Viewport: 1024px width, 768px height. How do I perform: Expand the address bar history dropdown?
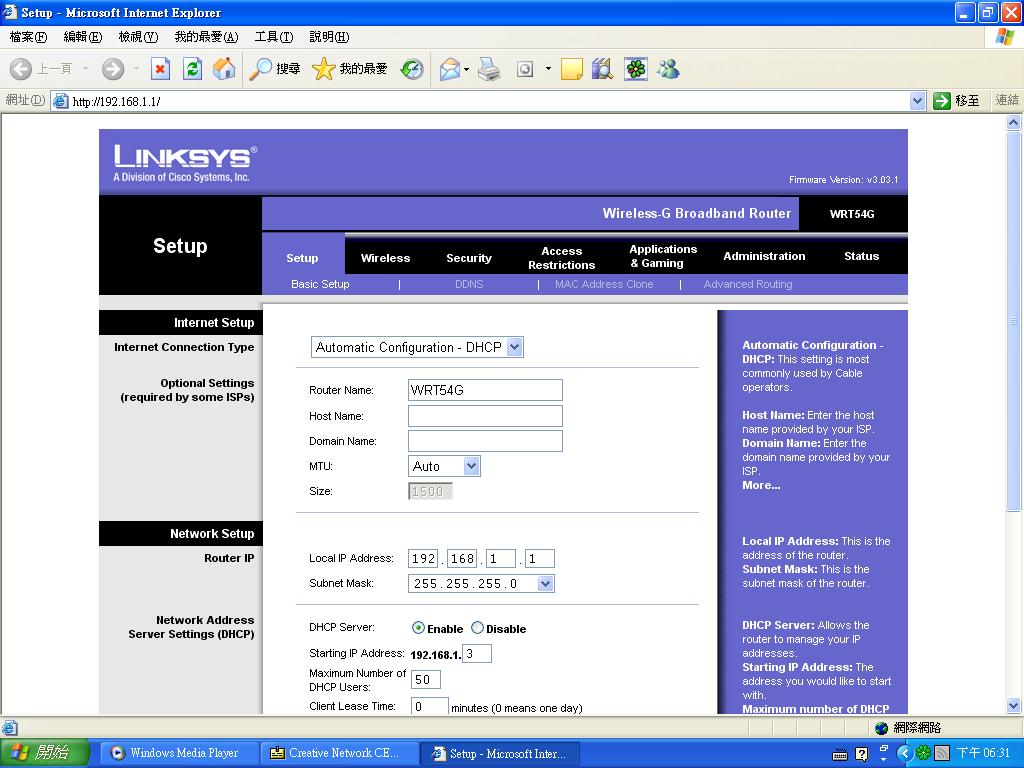[918, 101]
